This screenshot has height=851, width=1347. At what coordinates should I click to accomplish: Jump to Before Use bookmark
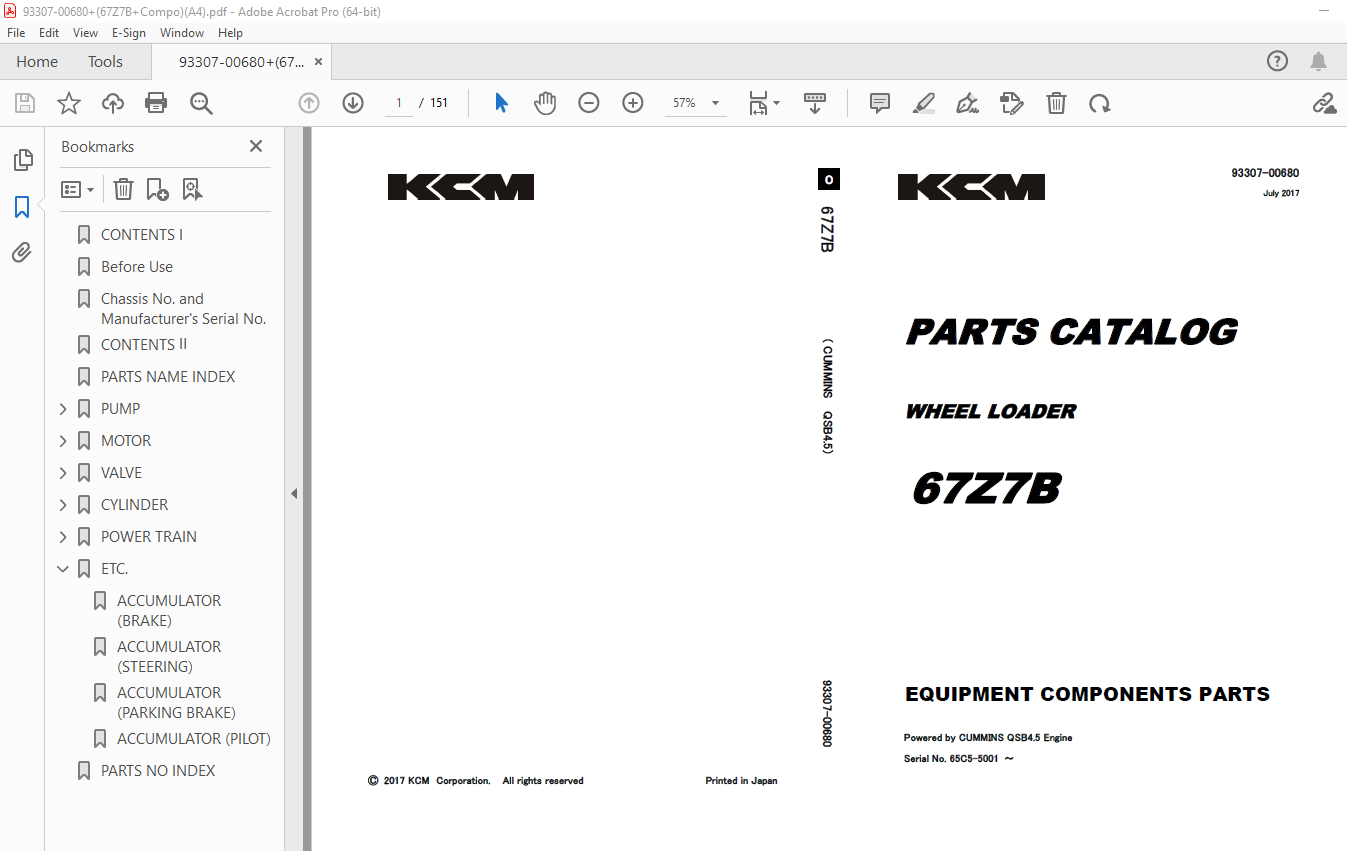(137, 267)
